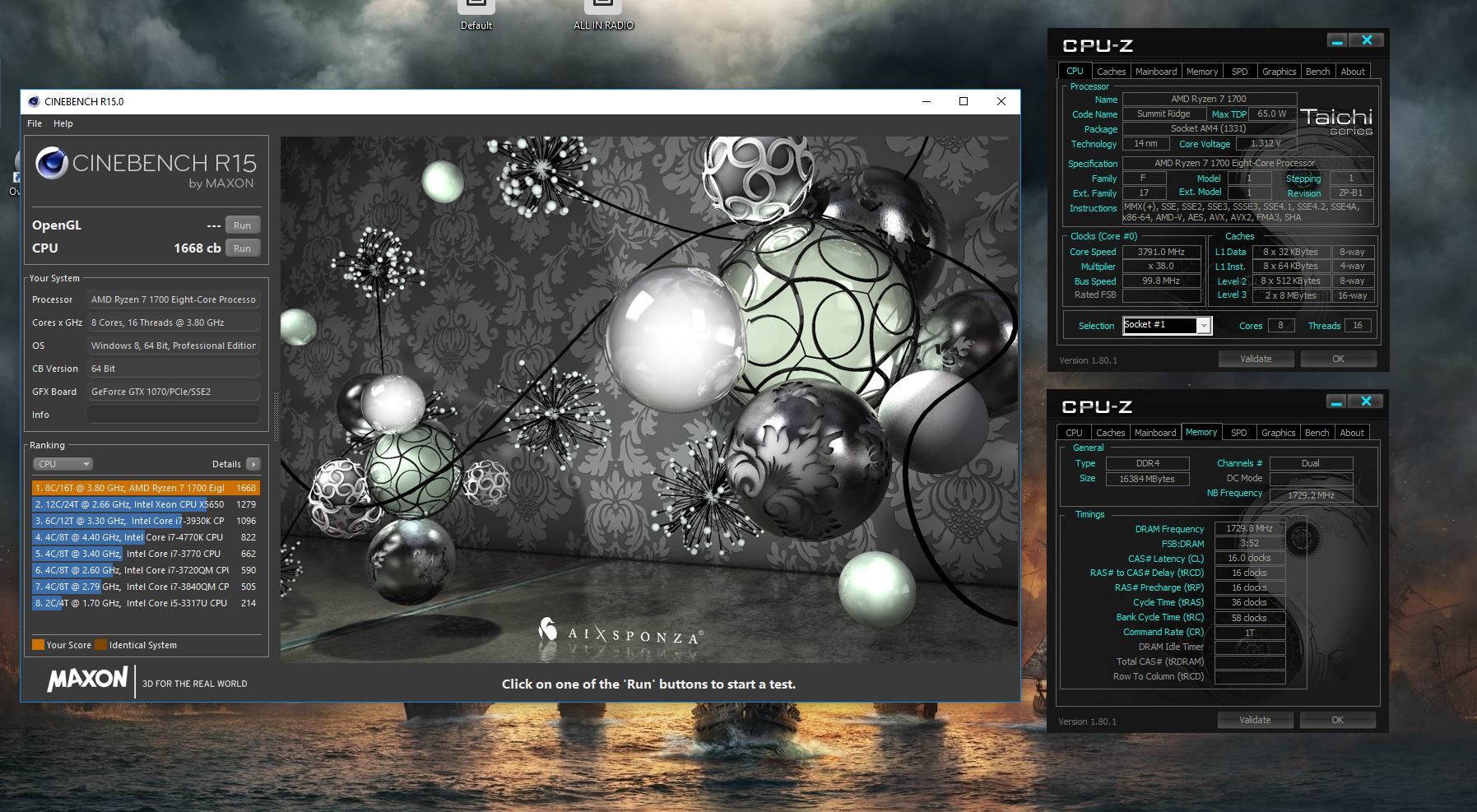Run the OpenGL benchmark test

(x=242, y=225)
